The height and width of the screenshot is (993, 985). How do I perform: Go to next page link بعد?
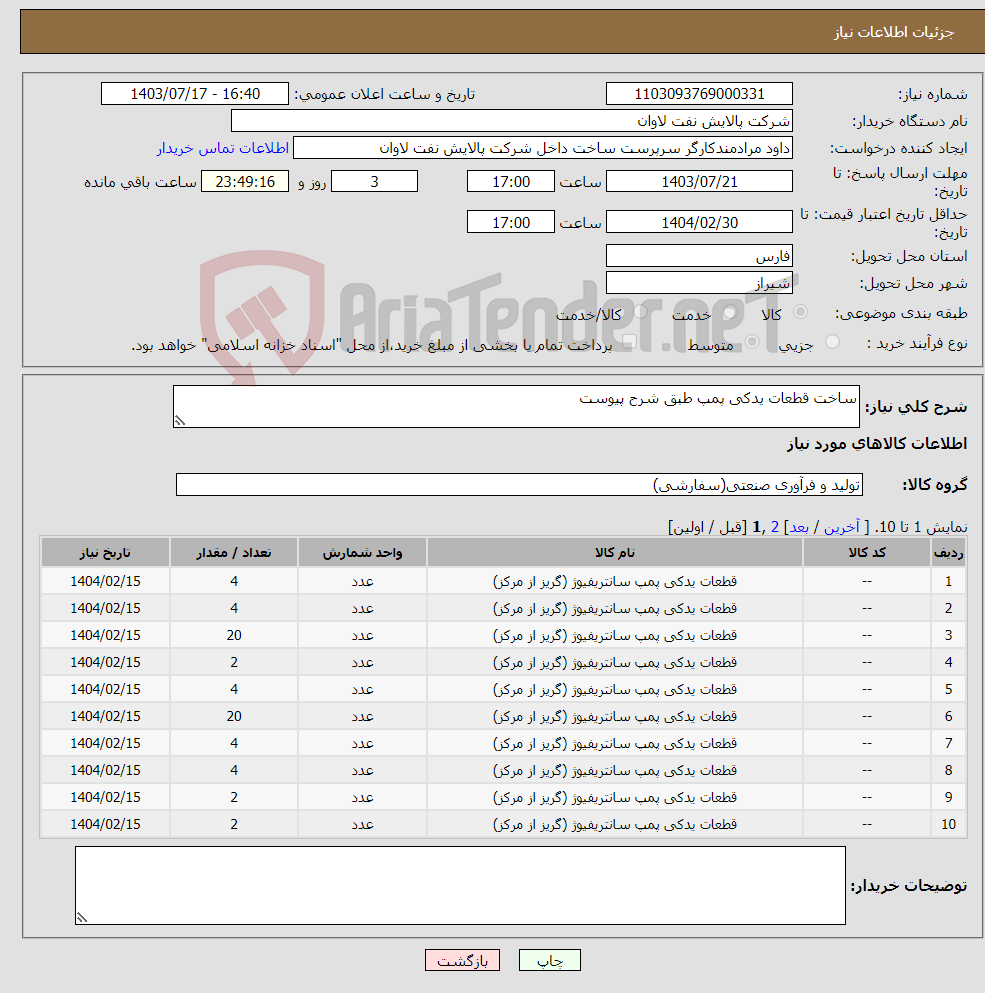coord(799,527)
